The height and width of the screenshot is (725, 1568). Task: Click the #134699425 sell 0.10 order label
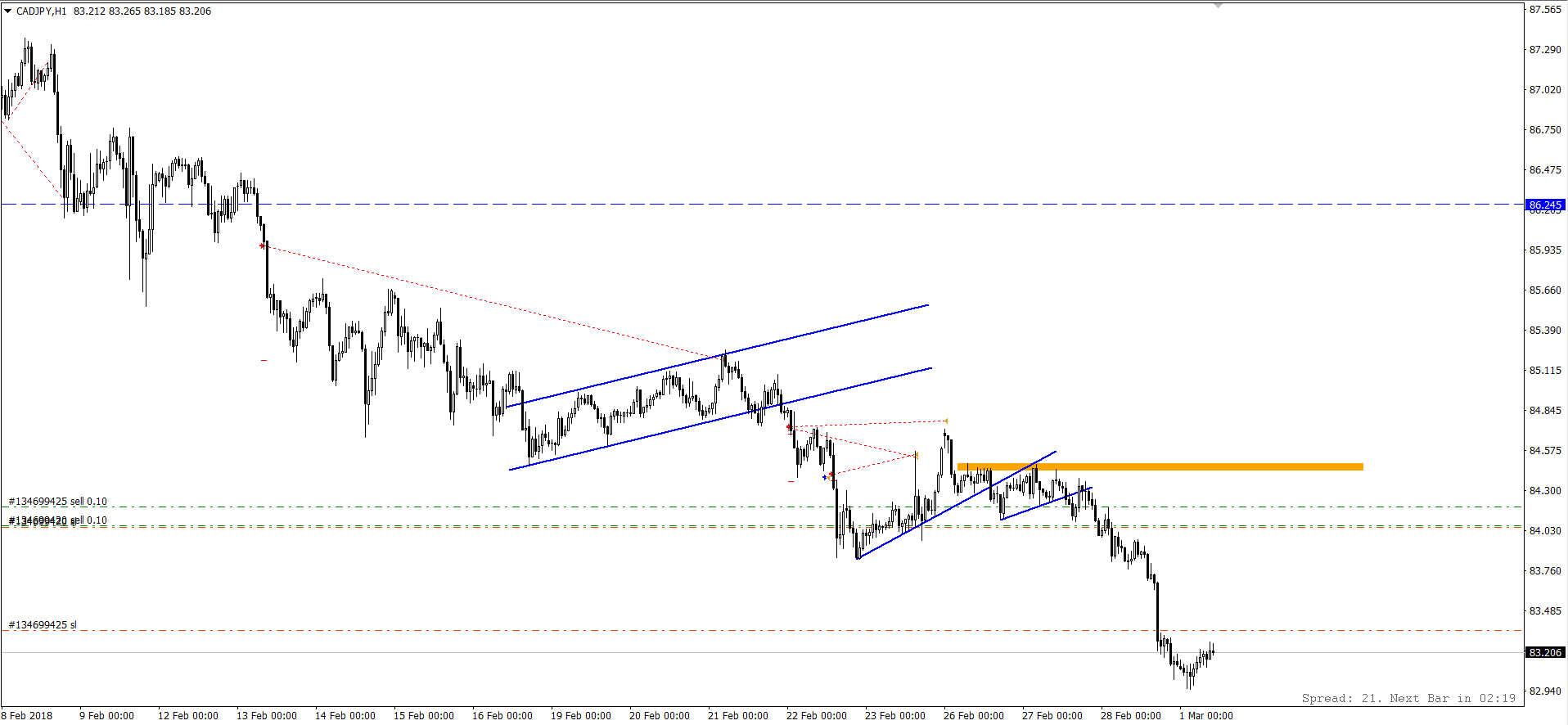(x=57, y=502)
